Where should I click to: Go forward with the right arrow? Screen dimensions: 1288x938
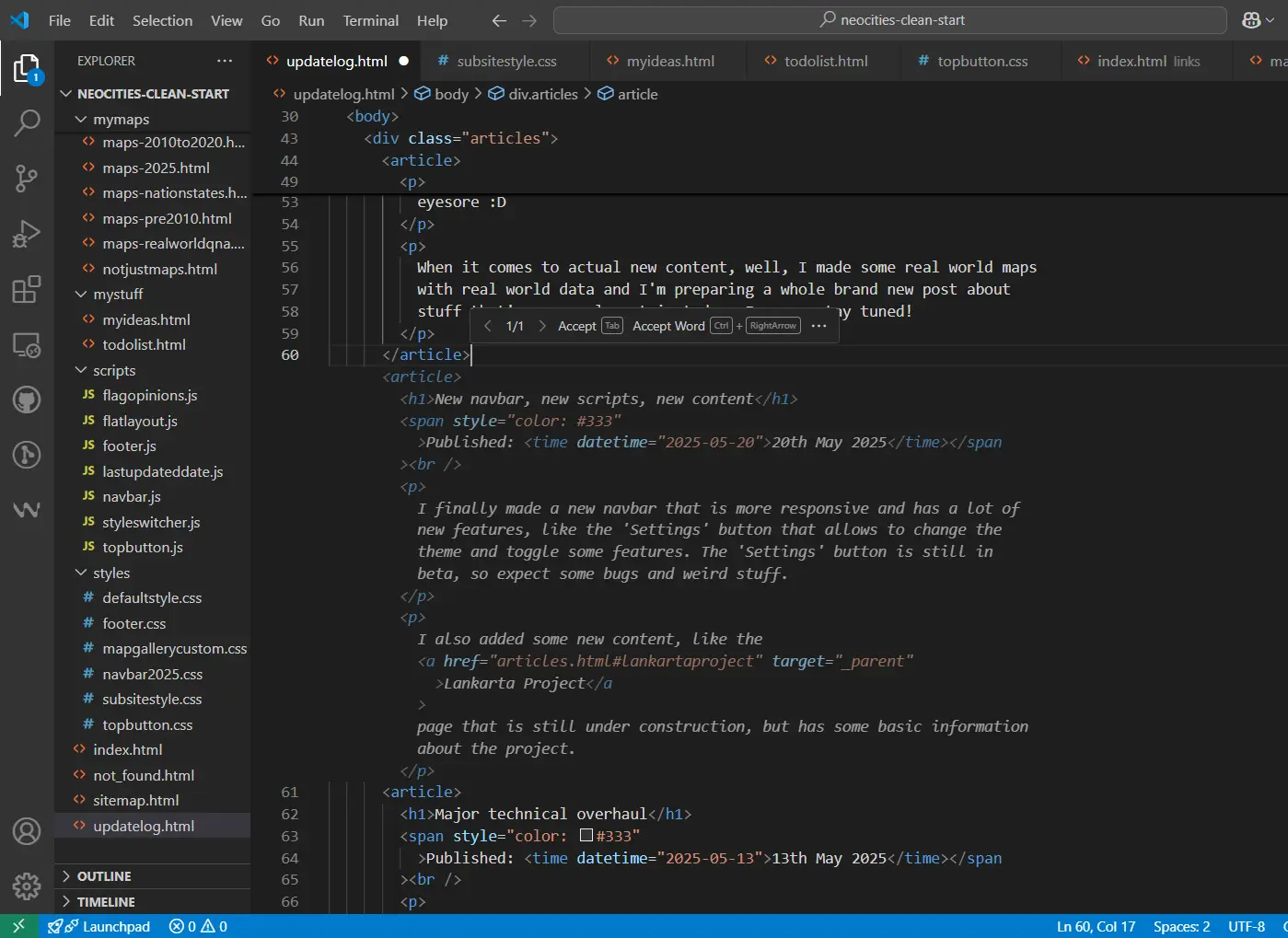[529, 20]
